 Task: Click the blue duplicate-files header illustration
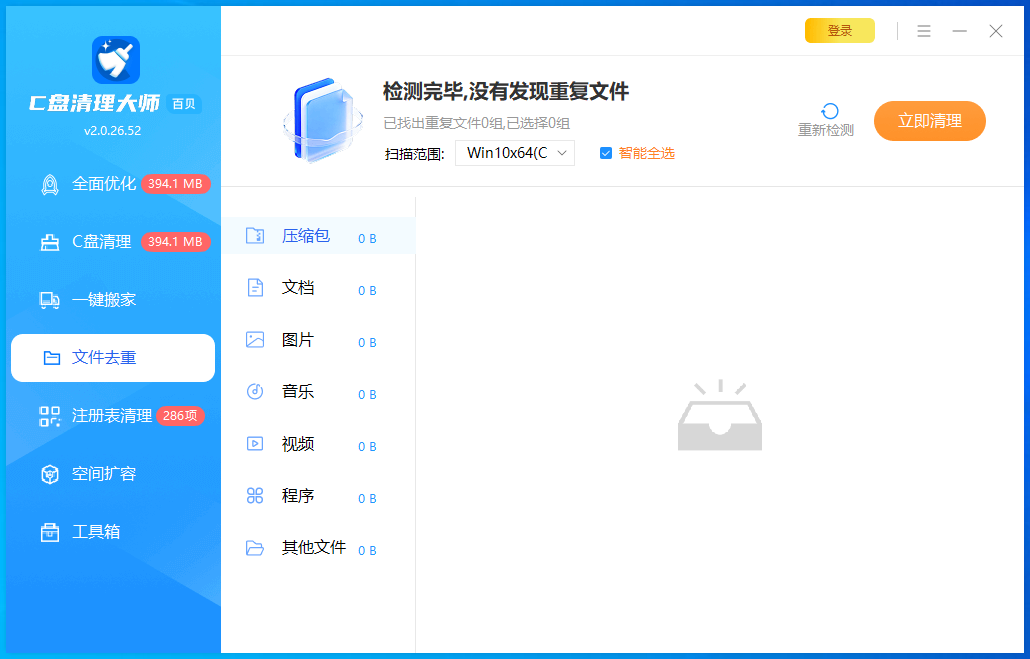323,120
